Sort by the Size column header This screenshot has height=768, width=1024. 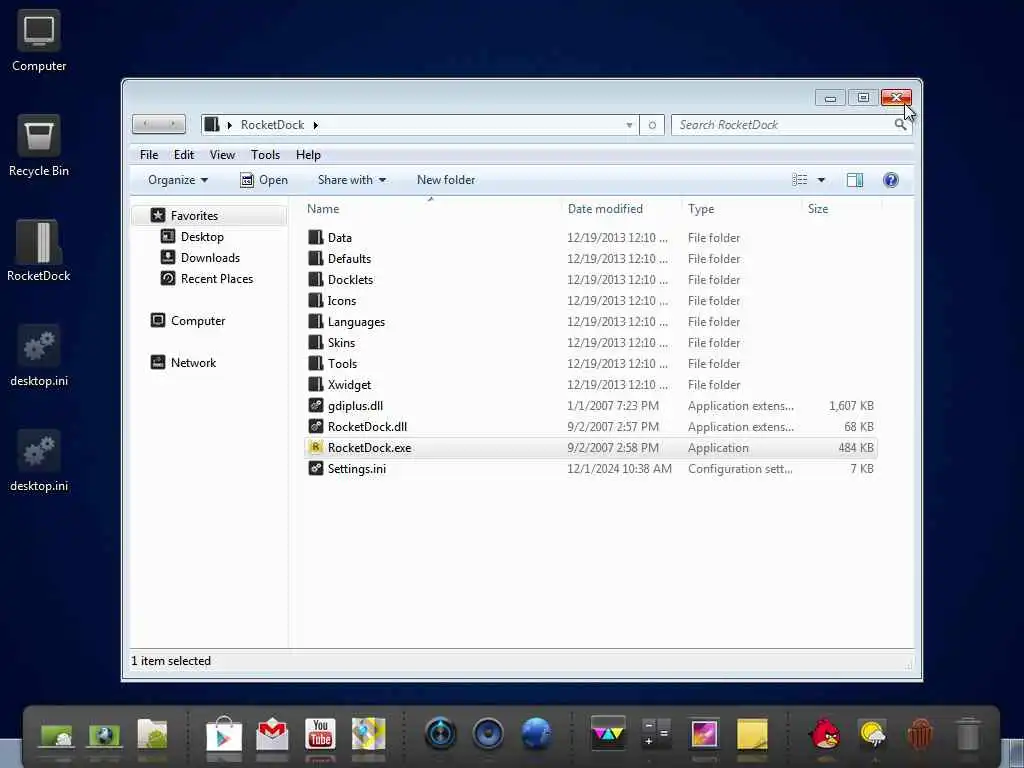842,209
